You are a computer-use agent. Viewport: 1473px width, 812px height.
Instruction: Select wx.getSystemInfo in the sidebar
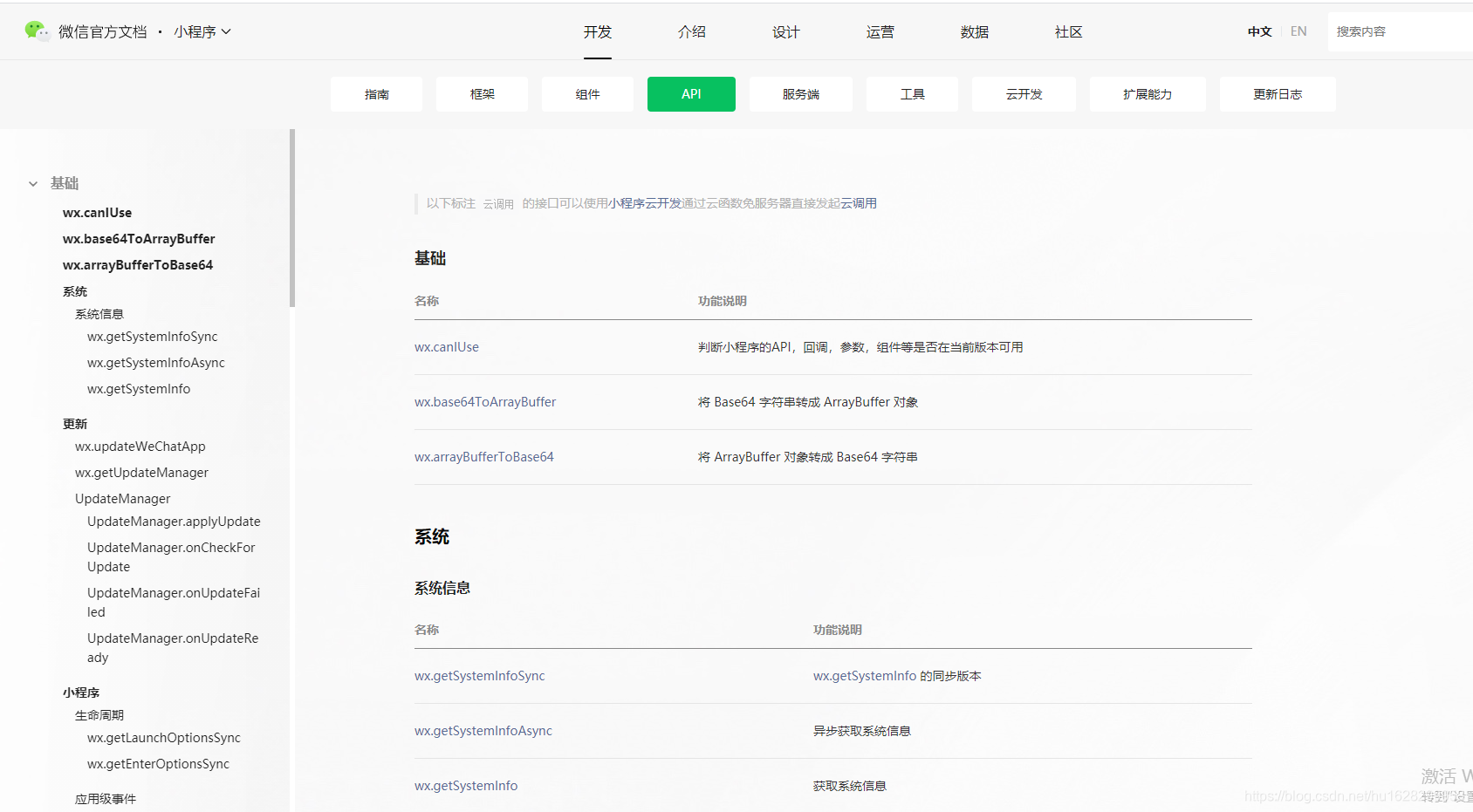pyautogui.click(x=139, y=389)
